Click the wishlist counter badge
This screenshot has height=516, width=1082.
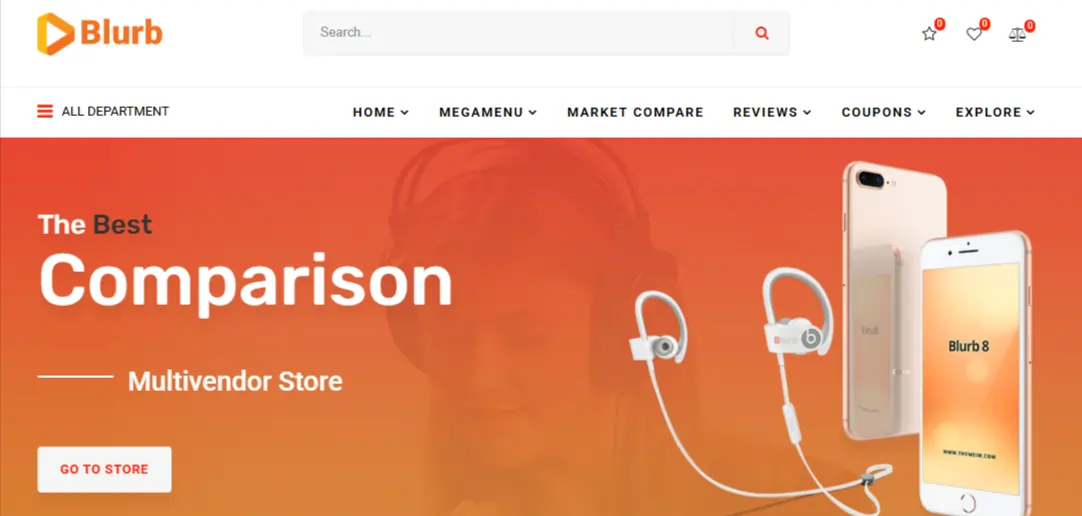coord(985,24)
